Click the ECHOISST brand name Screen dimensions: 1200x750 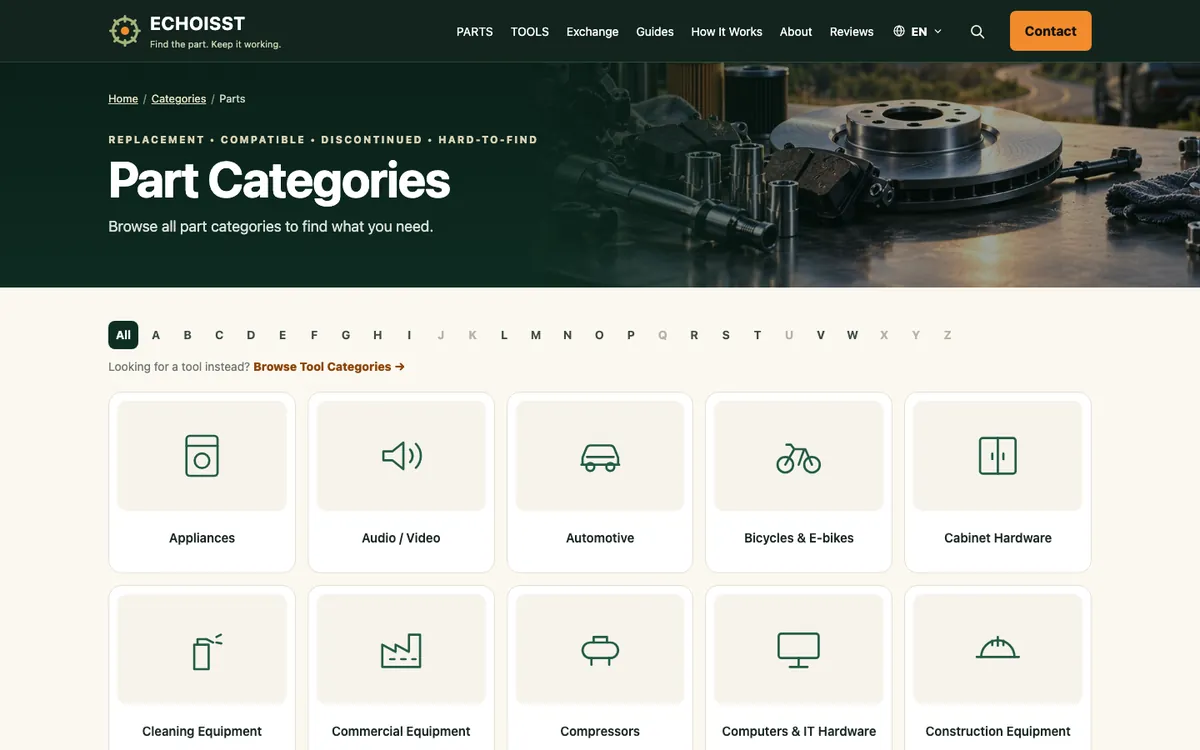pos(197,24)
